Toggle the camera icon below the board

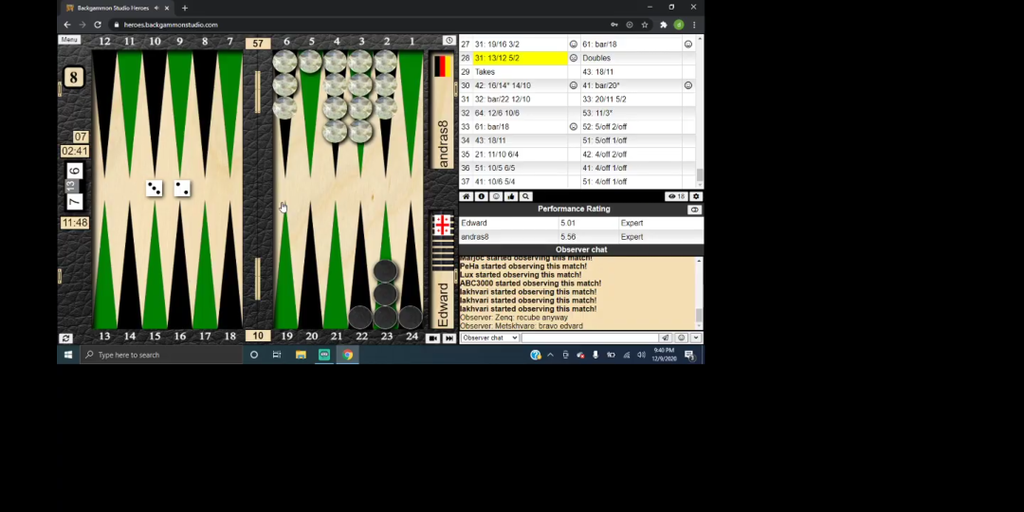point(433,338)
